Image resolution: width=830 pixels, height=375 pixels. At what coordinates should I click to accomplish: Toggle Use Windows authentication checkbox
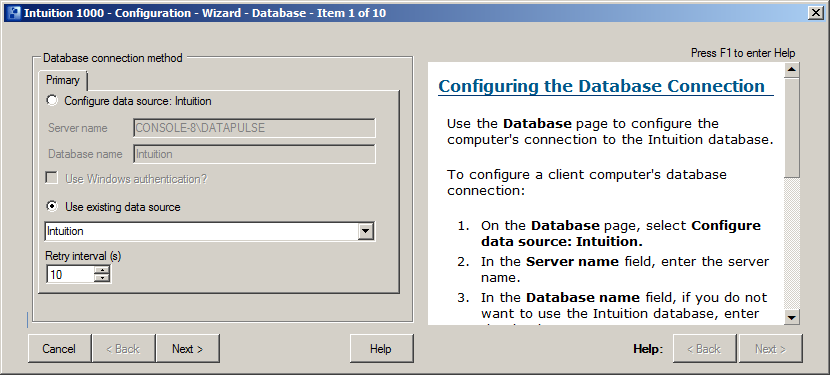point(52,178)
